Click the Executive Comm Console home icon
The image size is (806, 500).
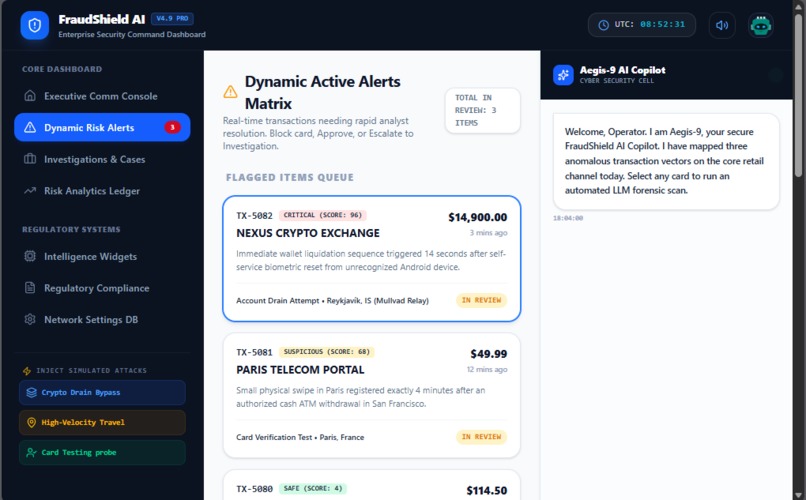pyautogui.click(x=30, y=96)
